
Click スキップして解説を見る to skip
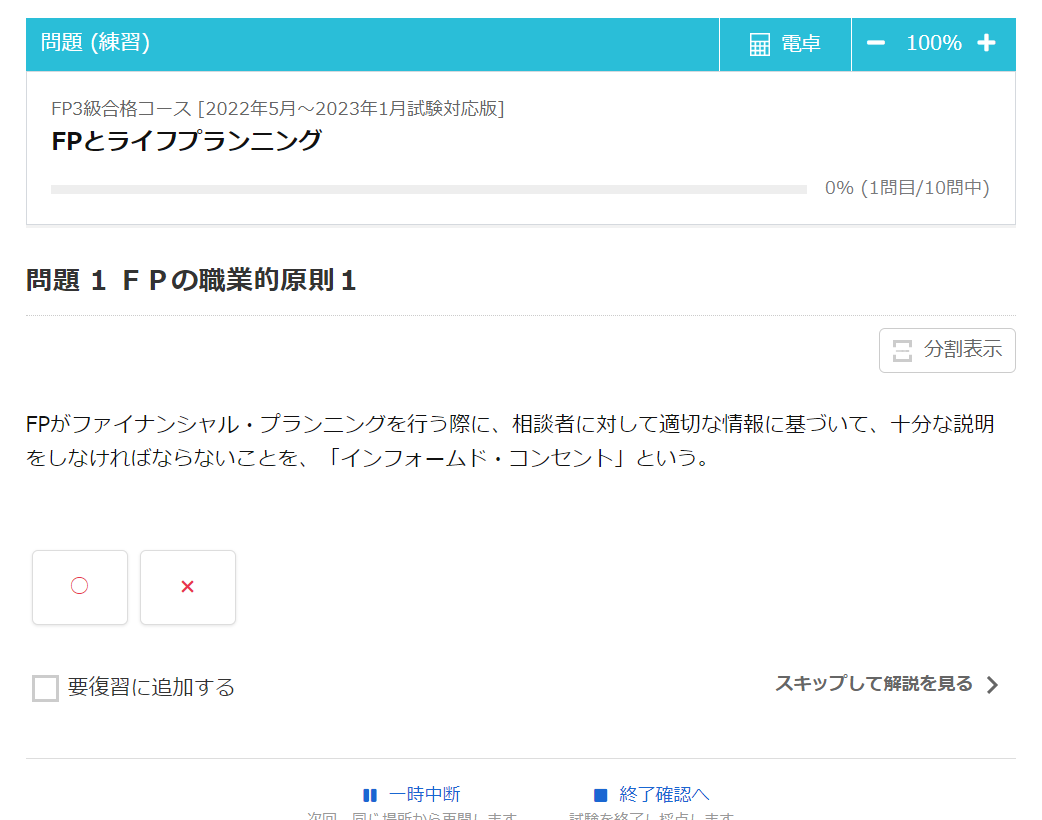click(873, 683)
